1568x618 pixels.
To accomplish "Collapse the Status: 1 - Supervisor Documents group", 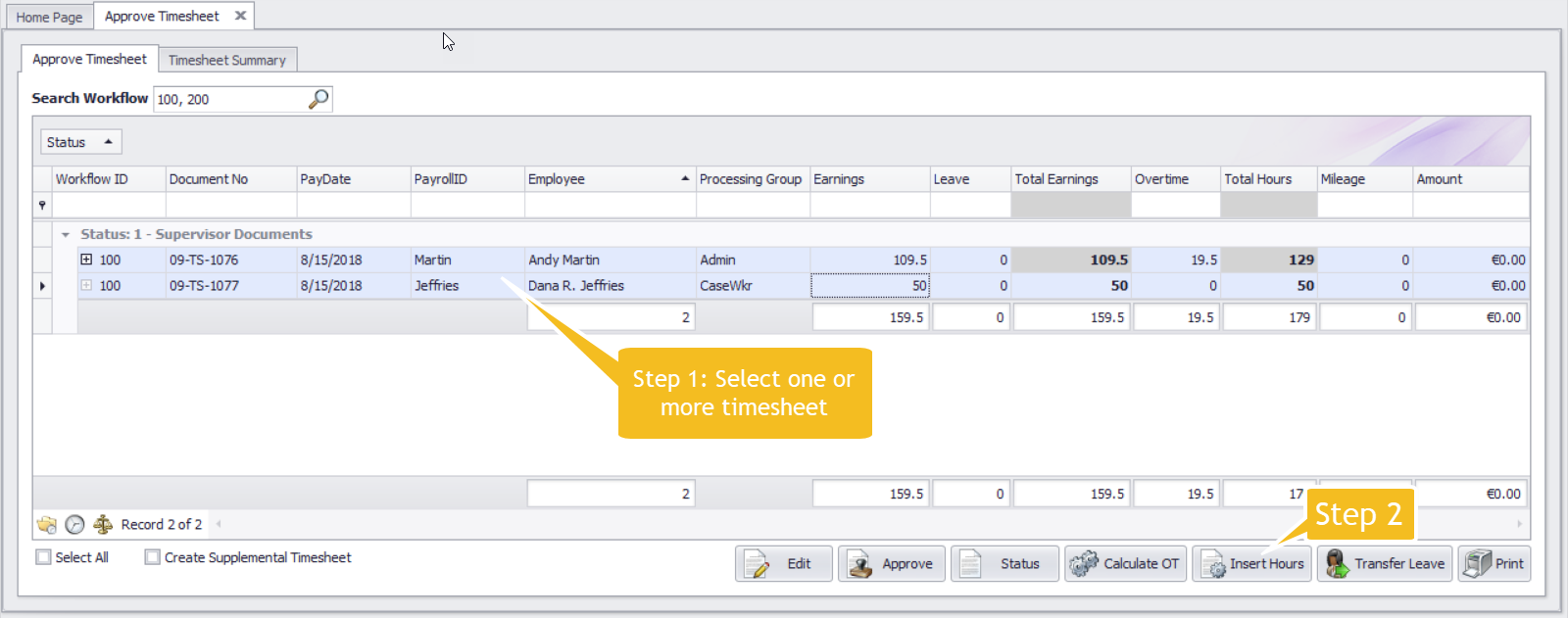I will point(66,235).
